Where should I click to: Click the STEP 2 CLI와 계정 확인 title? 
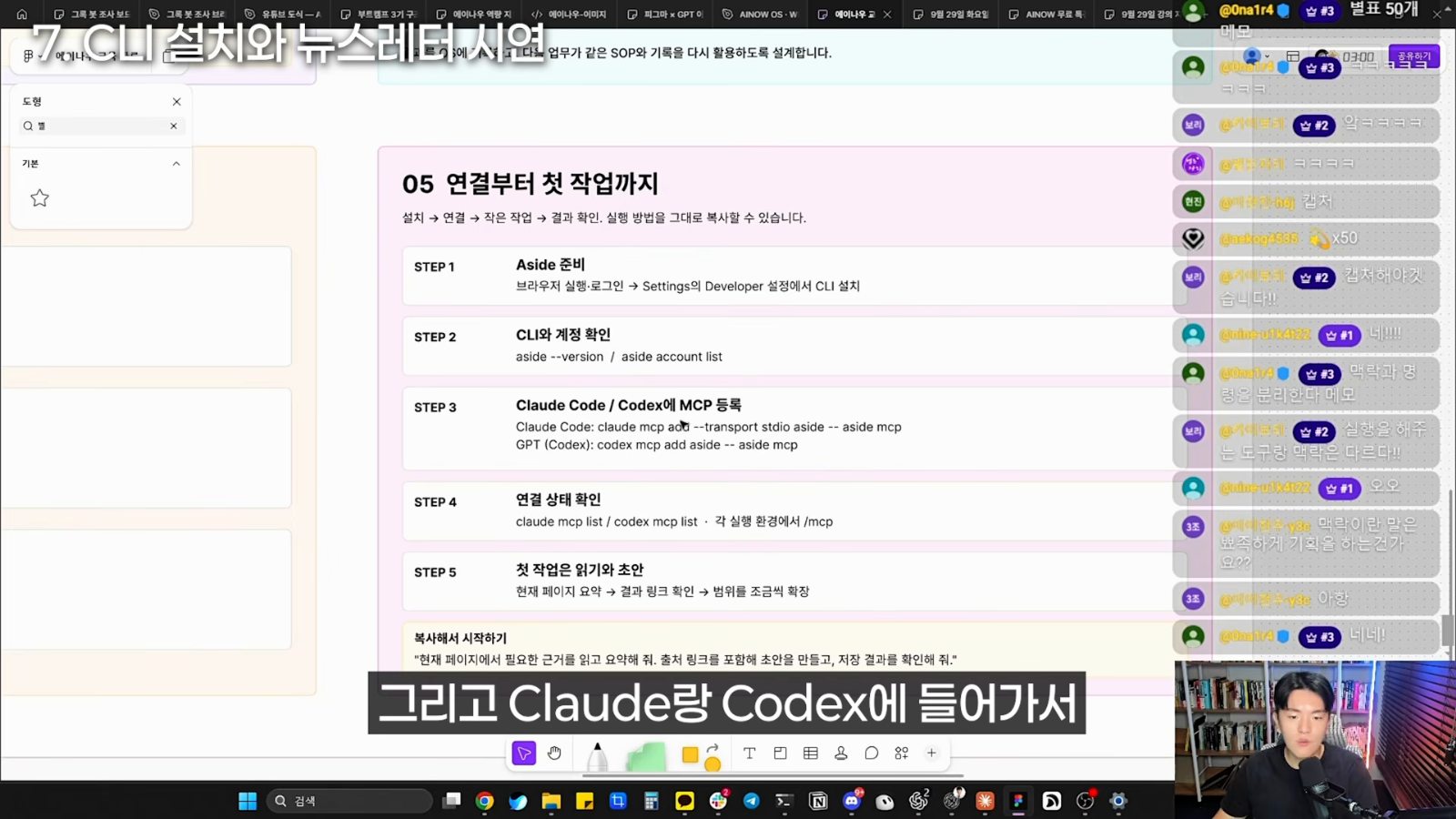tap(563, 335)
